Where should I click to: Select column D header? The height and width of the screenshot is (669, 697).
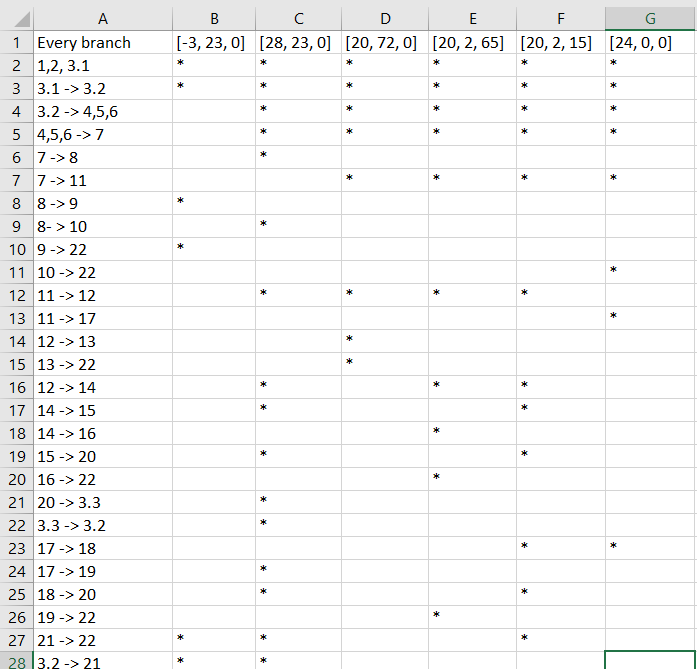[x=385, y=19]
